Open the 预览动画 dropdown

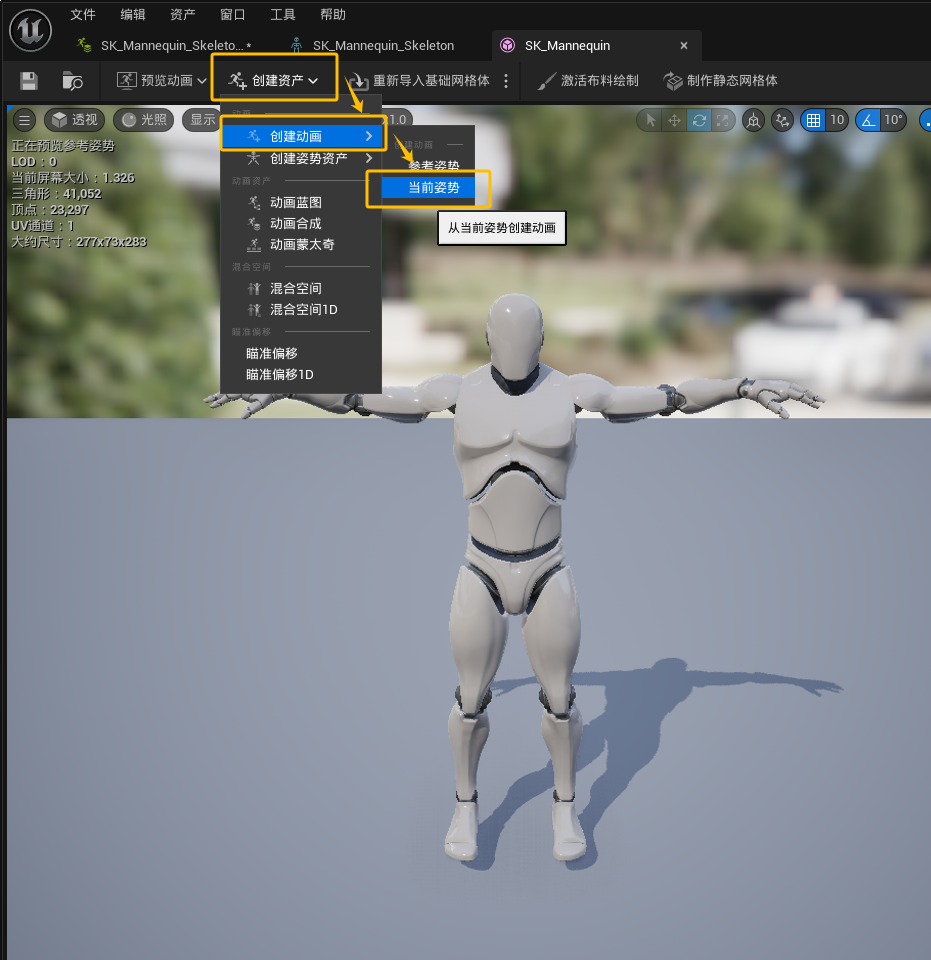click(x=161, y=81)
